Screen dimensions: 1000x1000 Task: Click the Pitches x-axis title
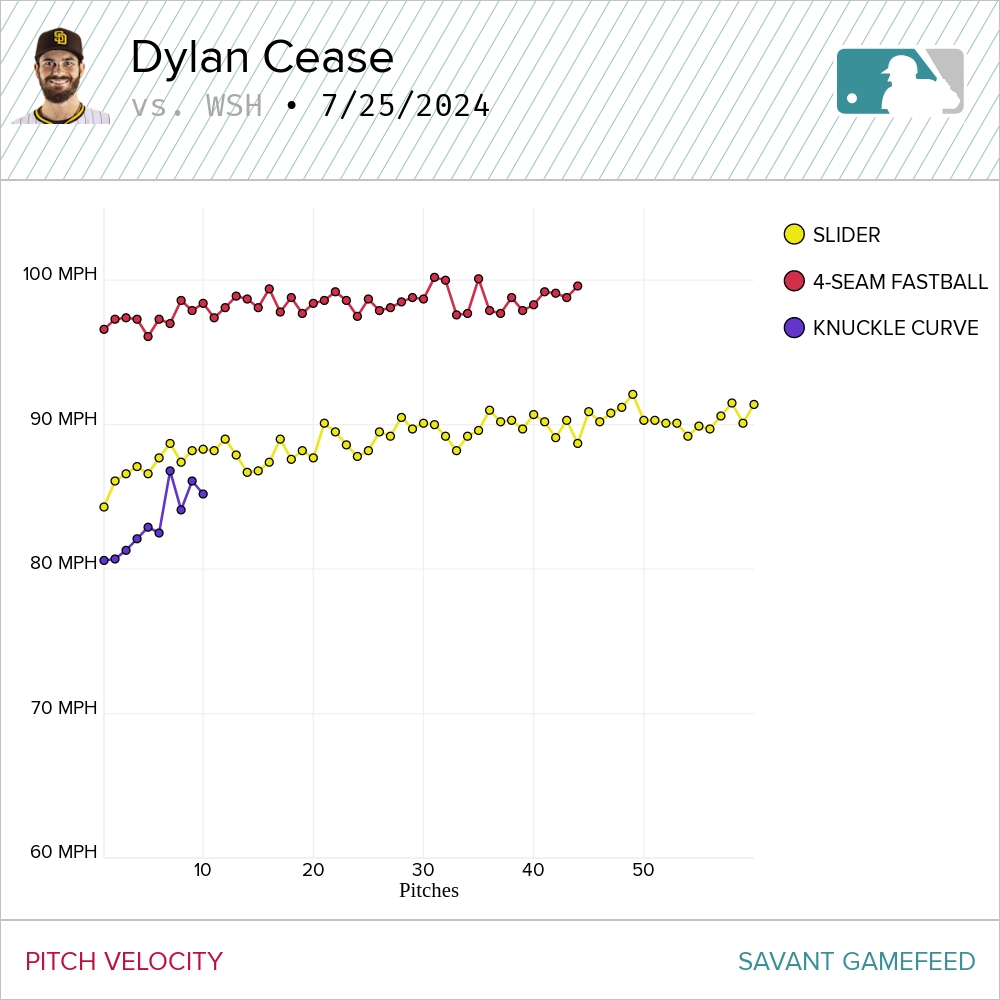428,890
